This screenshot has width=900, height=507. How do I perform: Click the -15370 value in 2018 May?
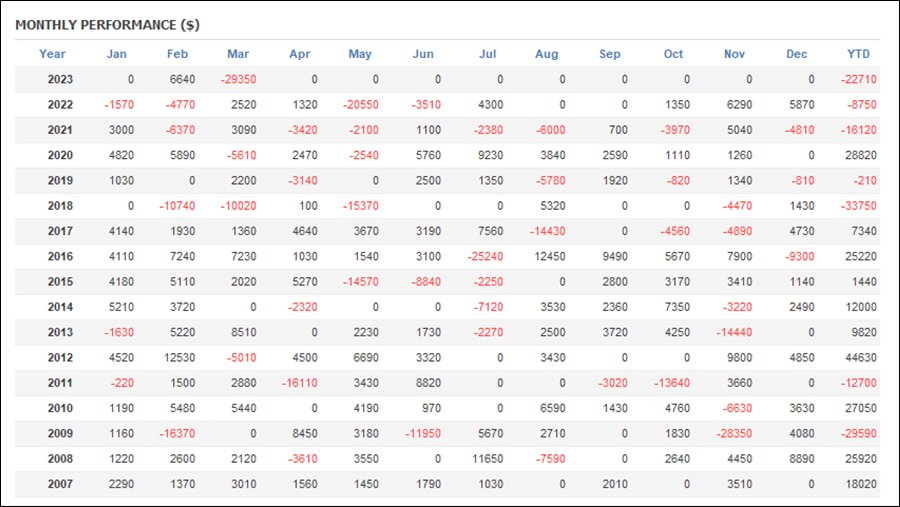(360, 206)
